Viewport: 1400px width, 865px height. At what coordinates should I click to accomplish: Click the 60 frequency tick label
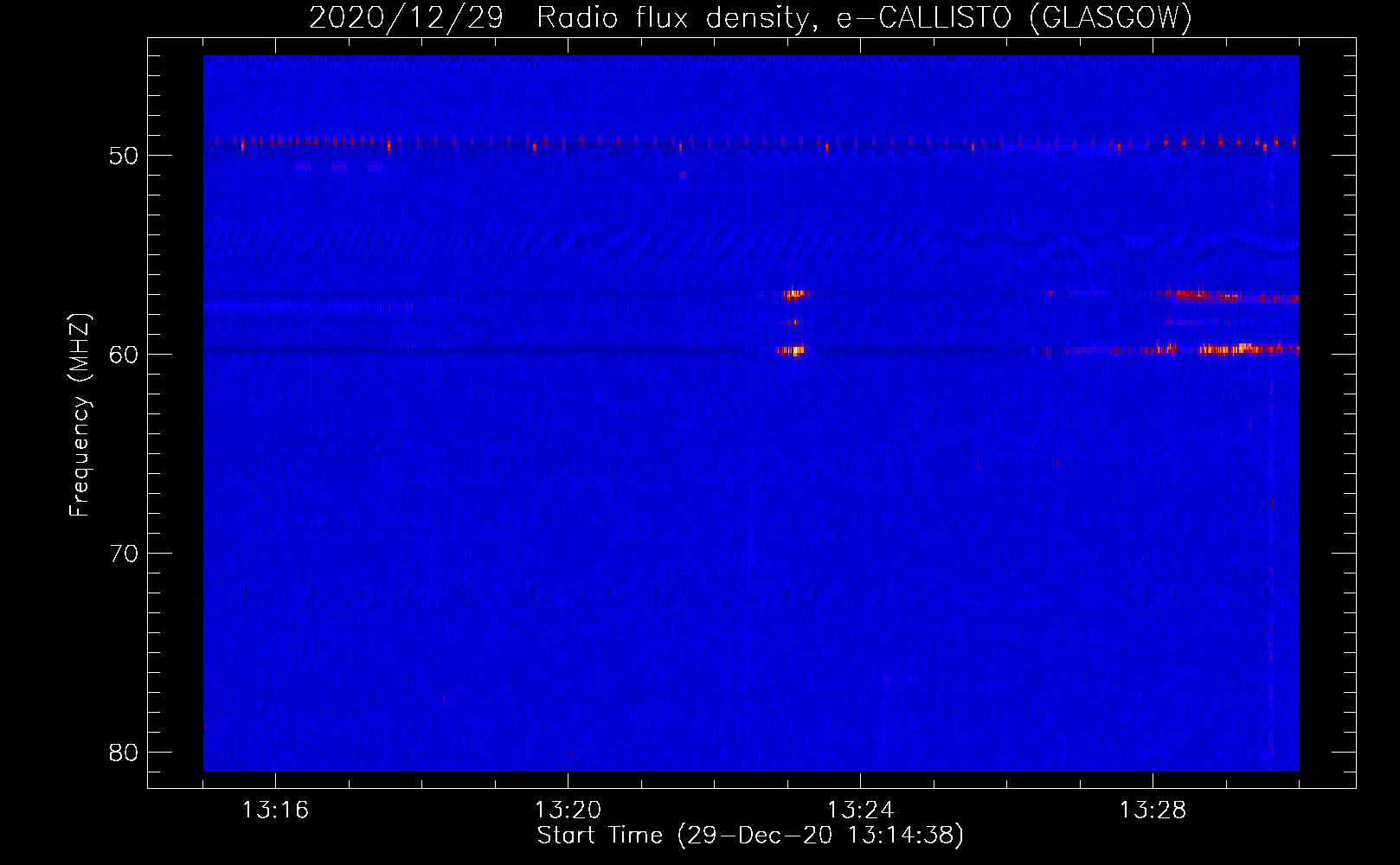[x=124, y=355]
